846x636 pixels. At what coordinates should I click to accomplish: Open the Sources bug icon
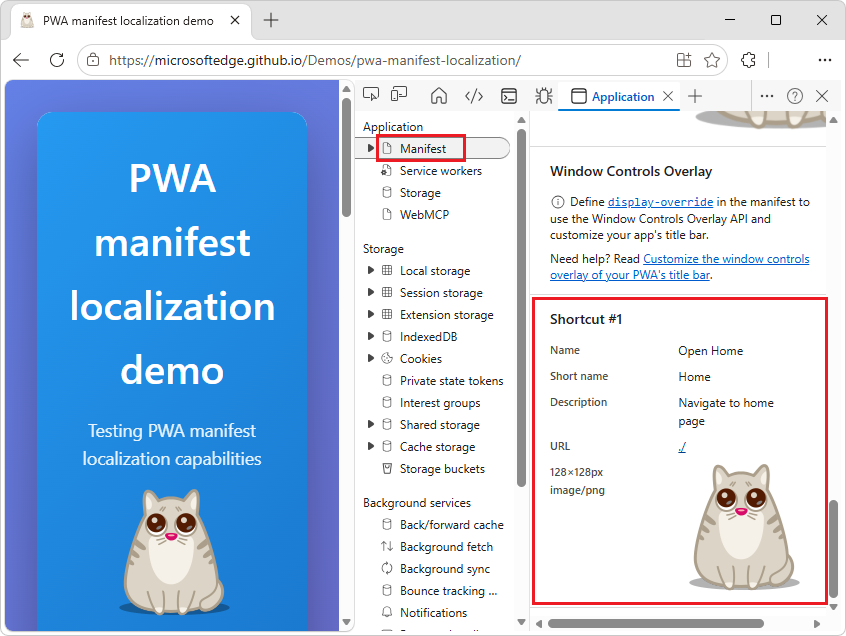[x=543, y=96]
